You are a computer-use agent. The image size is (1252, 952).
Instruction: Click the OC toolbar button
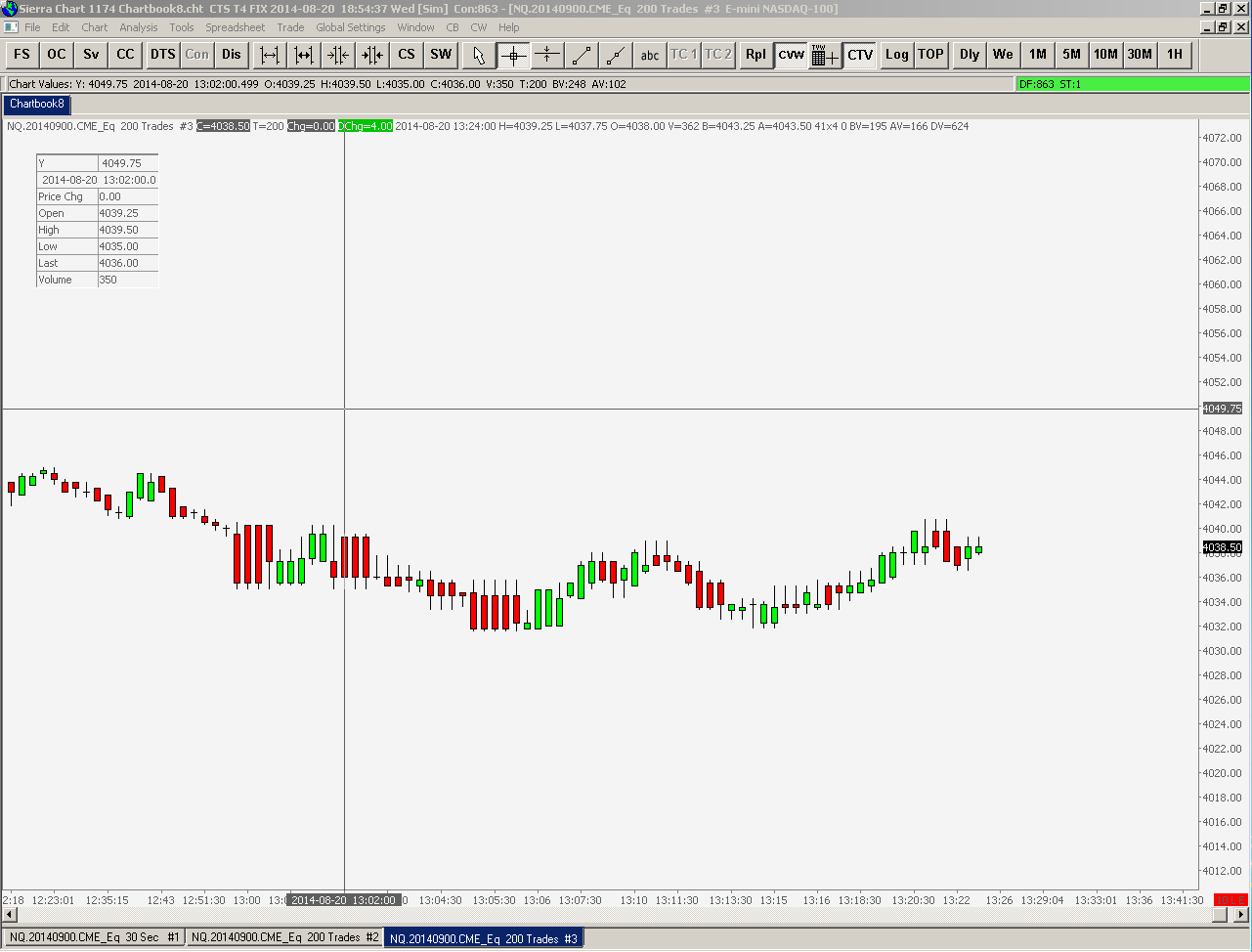point(57,55)
